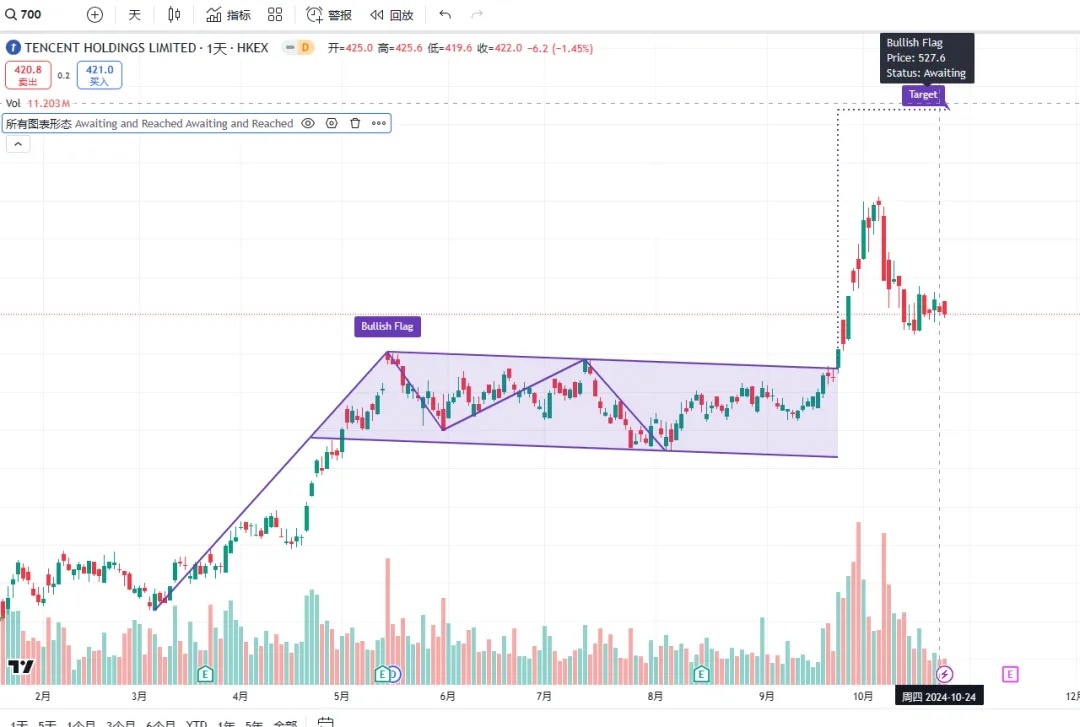Create an alert with 警报 button
Viewport: 1080px width, 727px height.
[329, 15]
